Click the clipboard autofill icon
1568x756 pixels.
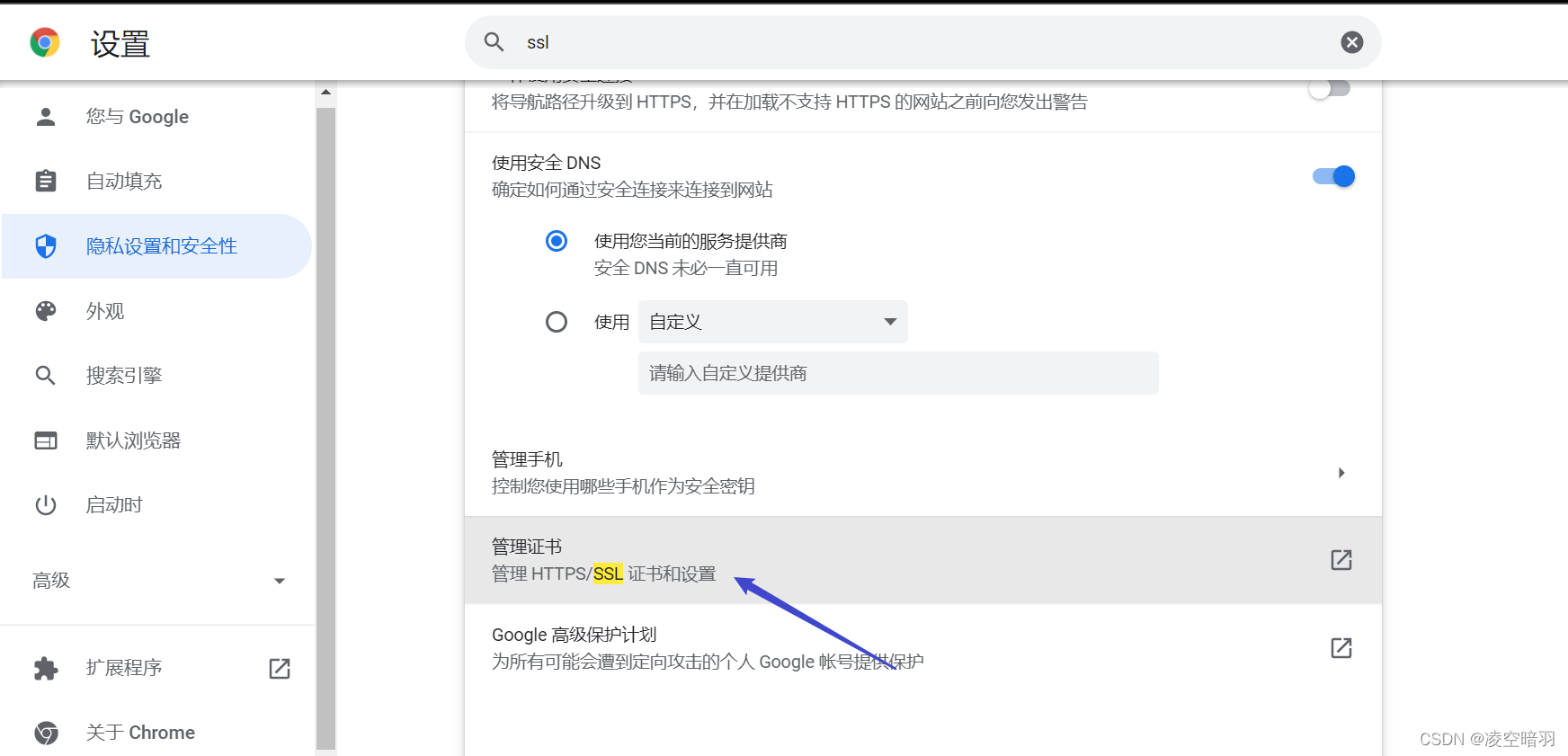tap(45, 182)
